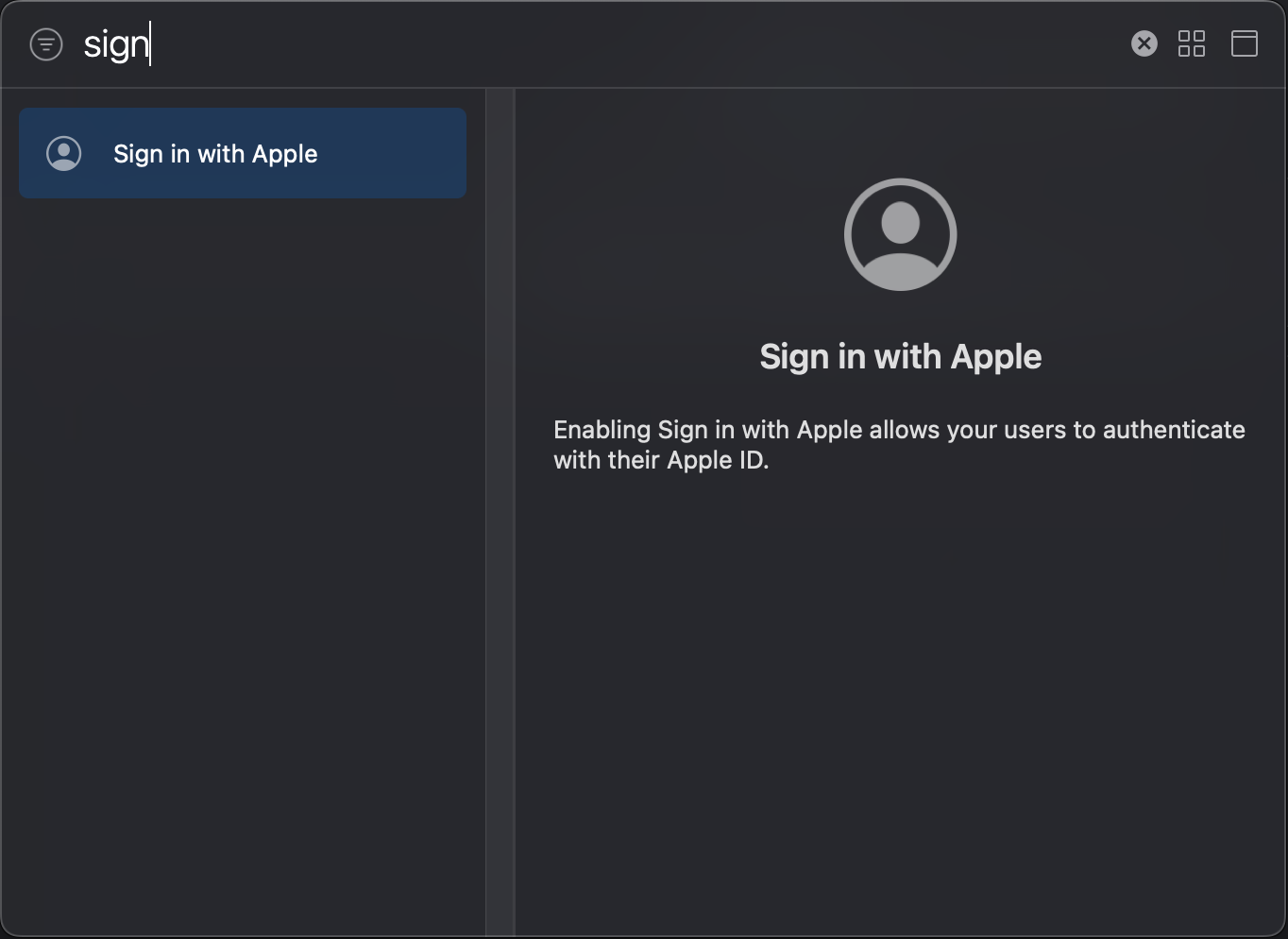Click the person icon in the list row
Screen dimensions: 1288x939
pos(64,153)
